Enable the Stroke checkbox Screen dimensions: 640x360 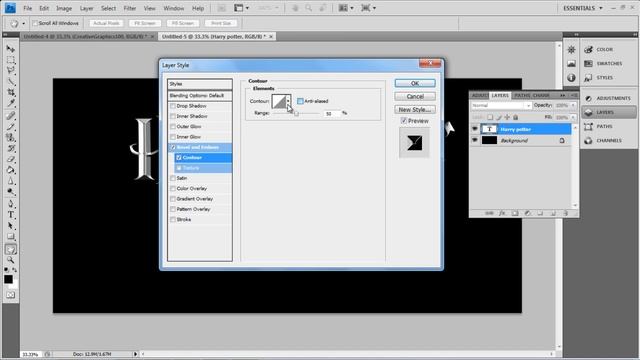[173, 220]
